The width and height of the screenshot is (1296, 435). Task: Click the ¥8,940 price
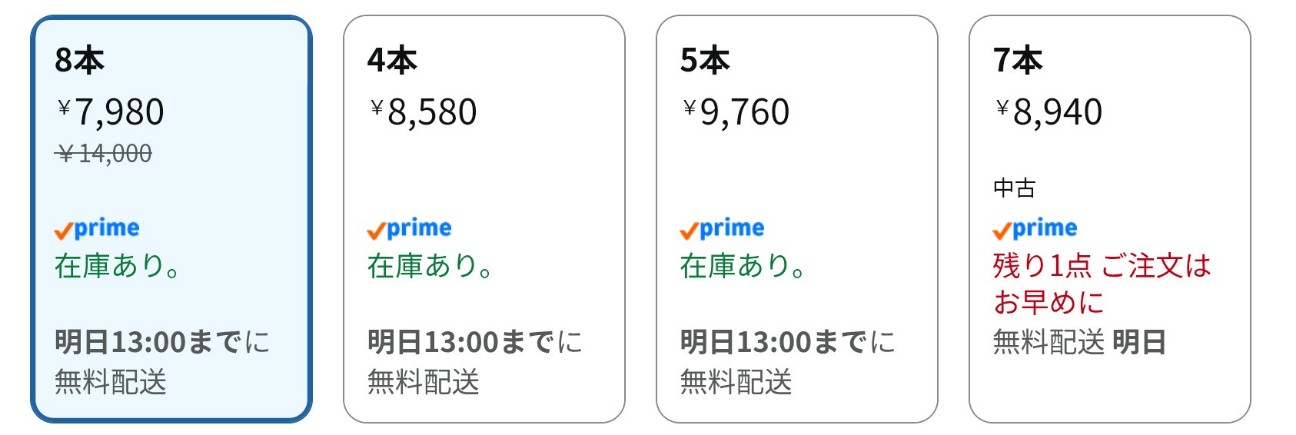1049,112
